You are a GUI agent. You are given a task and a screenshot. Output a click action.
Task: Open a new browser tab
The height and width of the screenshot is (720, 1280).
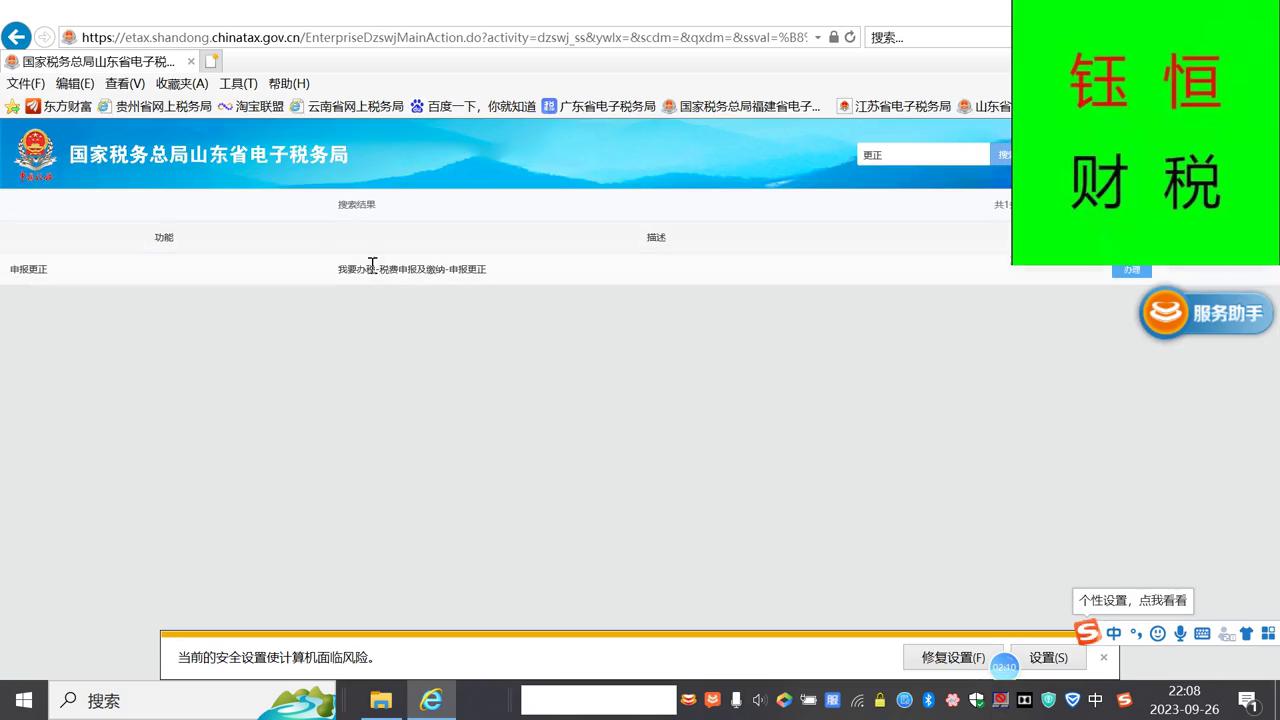click(x=212, y=62)
